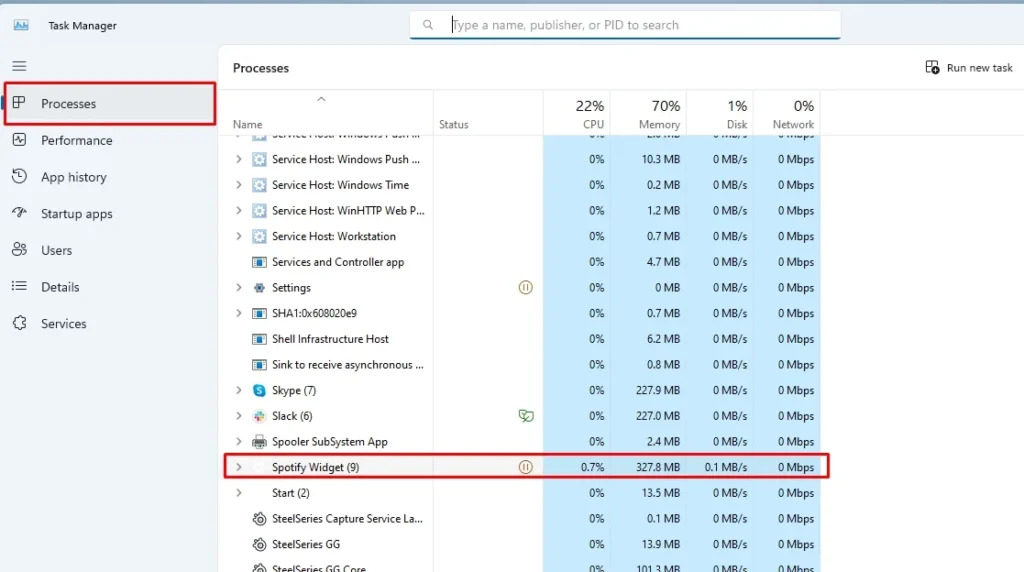Click Start memory value 13.5 MB
Image resolution: width=1024 pixels, height=572 pixels.
(x=660, y=493)
